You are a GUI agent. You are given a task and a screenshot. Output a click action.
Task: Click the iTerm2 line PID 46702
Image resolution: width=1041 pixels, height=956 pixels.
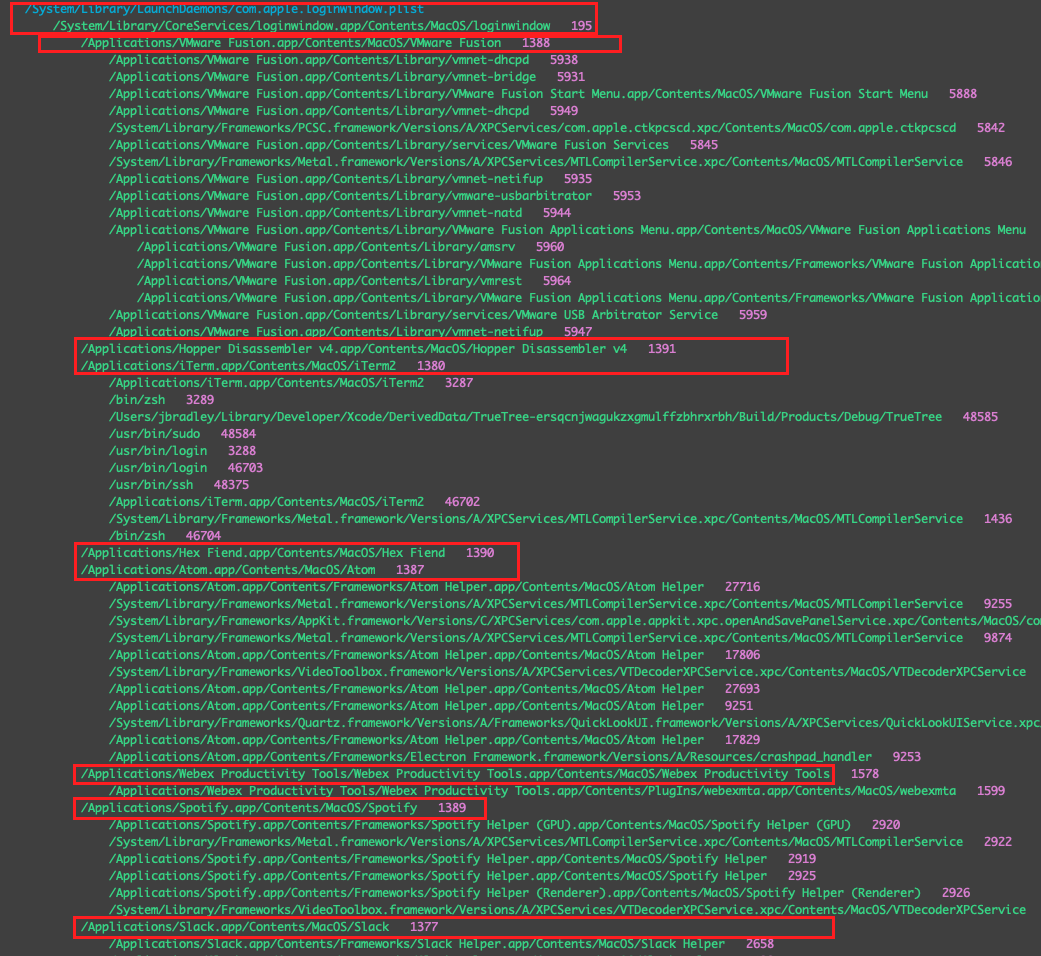tap(294, 502)
